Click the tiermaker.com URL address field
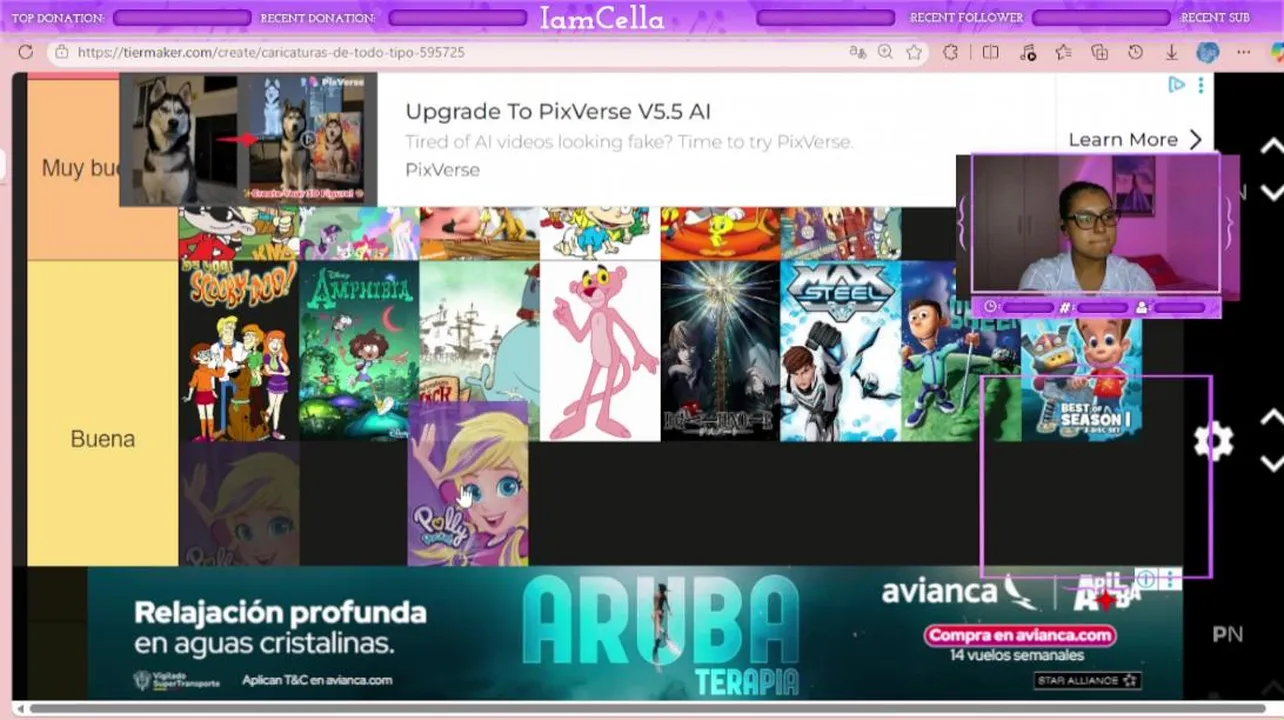Image resolution: width=1284 pixels, height=720 pixels. (x=271, y=52)
